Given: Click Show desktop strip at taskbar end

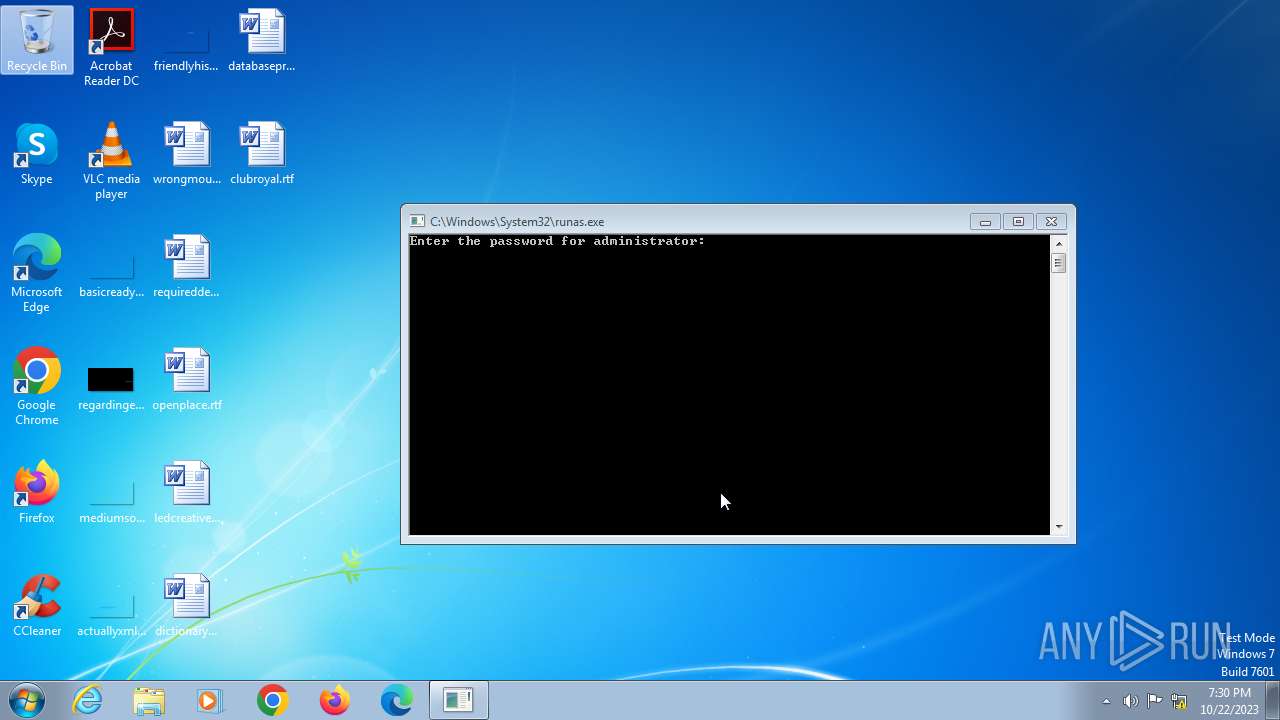Looking at the screenshot, I should point(1272,700).
